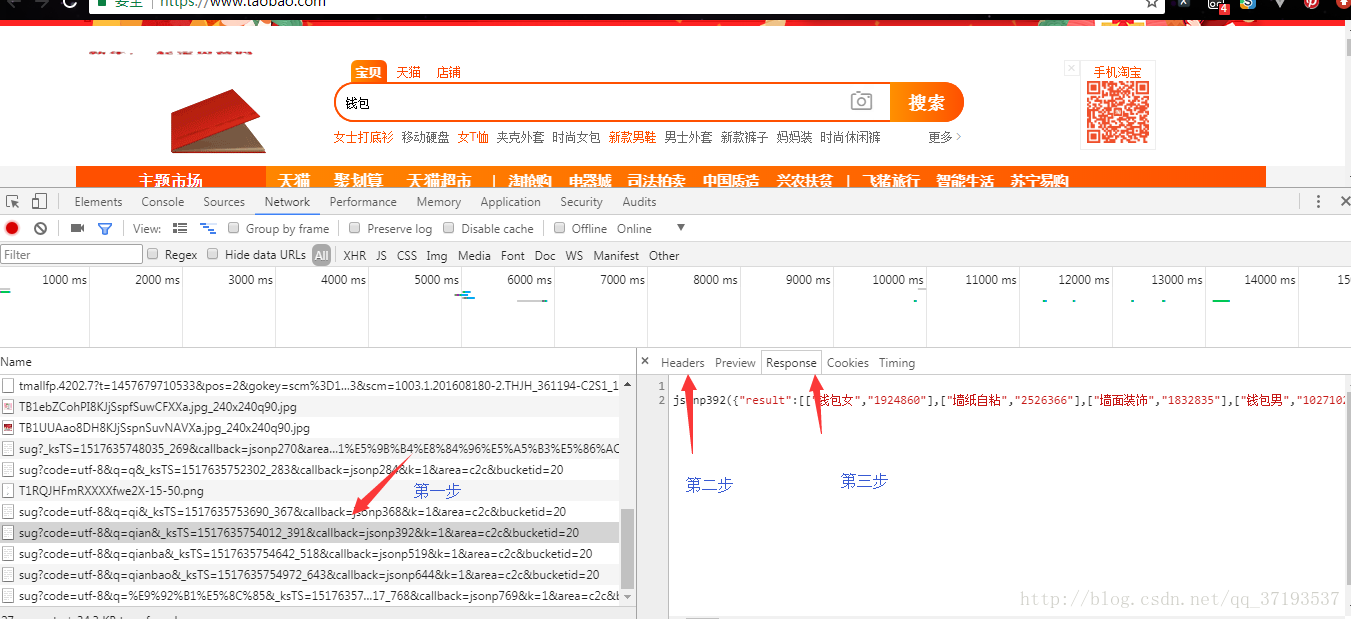Filter requests by WS type
Image resolution: width=1351 pixels, height=619 pixels.
click(574, 255)
